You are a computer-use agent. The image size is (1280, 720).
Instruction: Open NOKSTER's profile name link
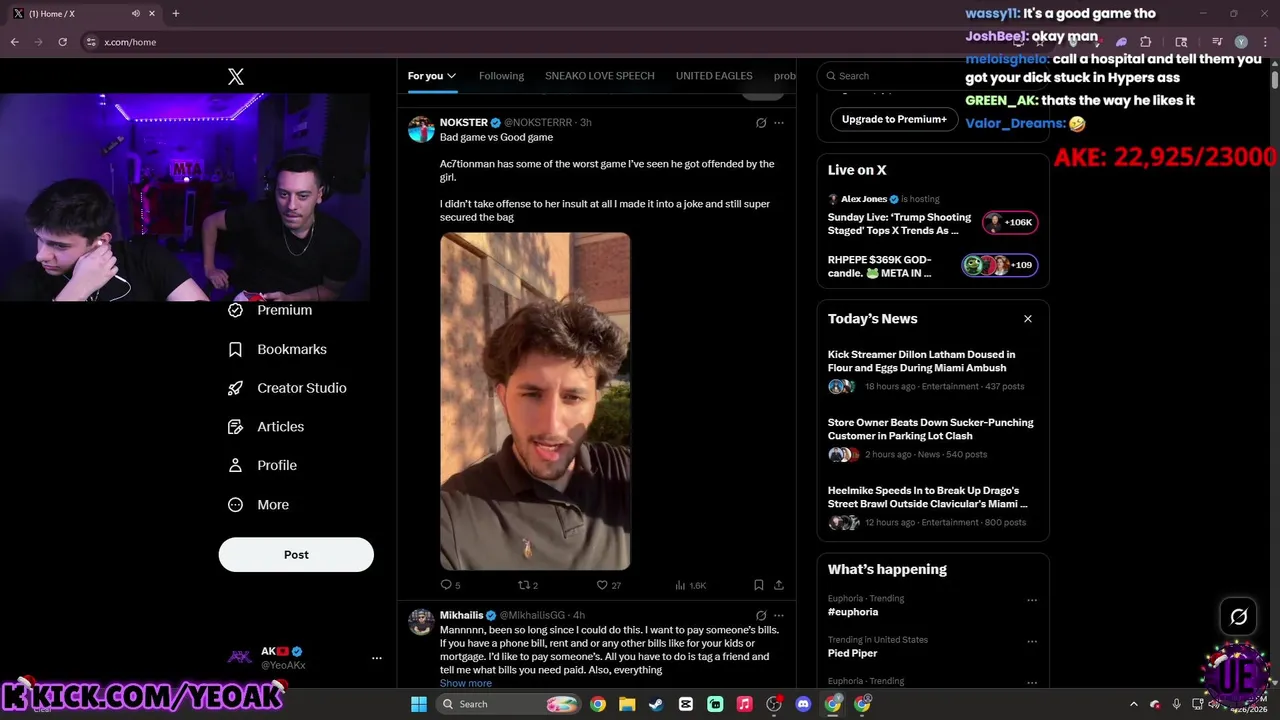coord(464,123)
